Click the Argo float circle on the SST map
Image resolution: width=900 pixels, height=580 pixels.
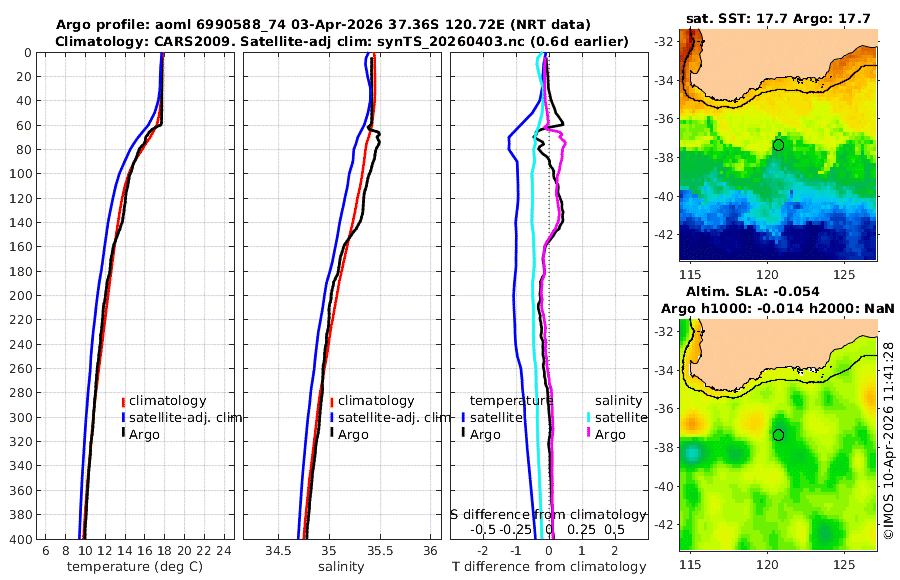tap(778, 145)
